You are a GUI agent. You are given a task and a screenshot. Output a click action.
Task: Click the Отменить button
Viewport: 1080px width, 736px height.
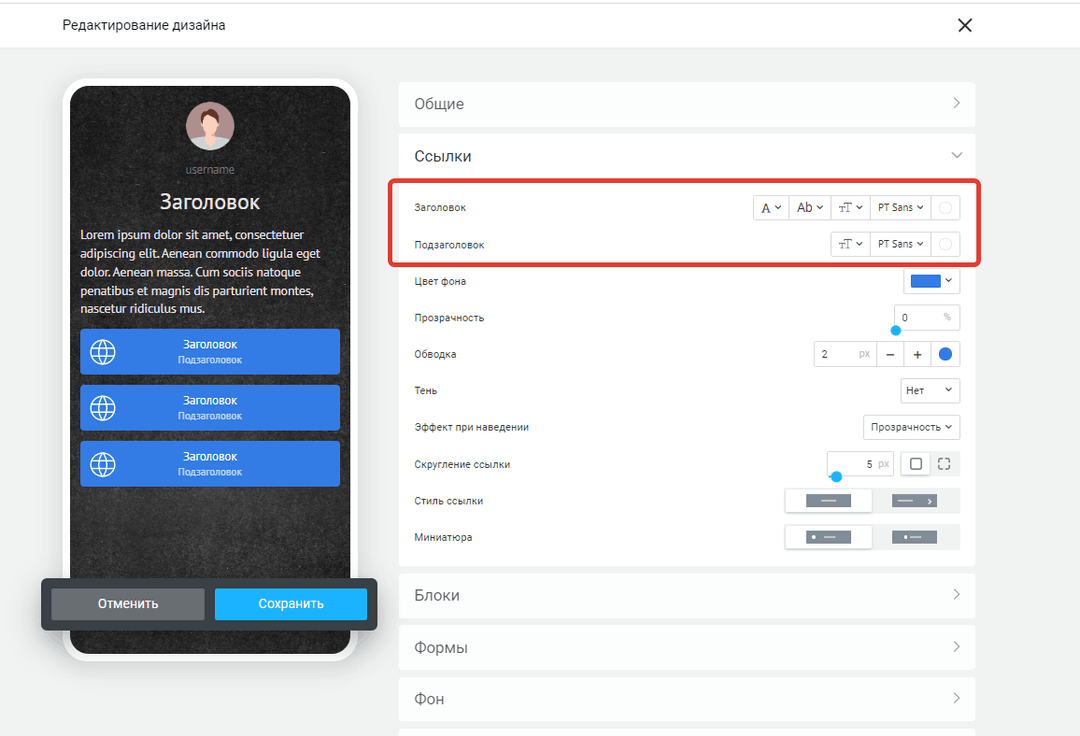tap(128, 604)
